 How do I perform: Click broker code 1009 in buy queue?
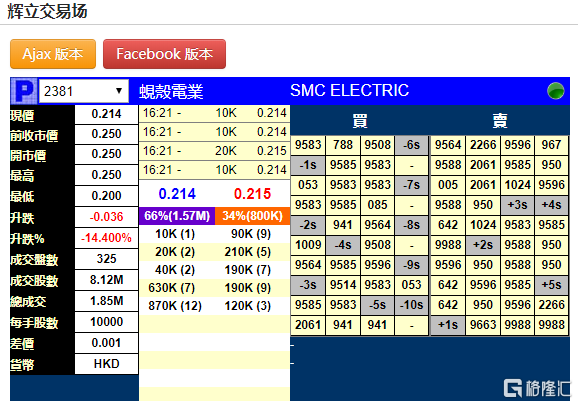point(308,245)
